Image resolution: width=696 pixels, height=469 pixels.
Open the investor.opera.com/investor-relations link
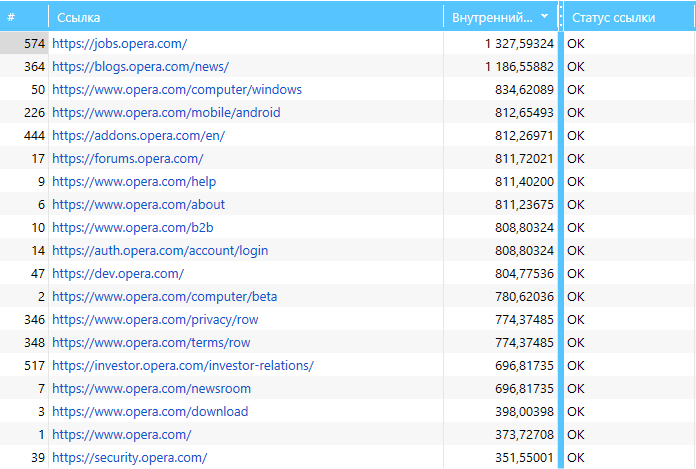183,366
